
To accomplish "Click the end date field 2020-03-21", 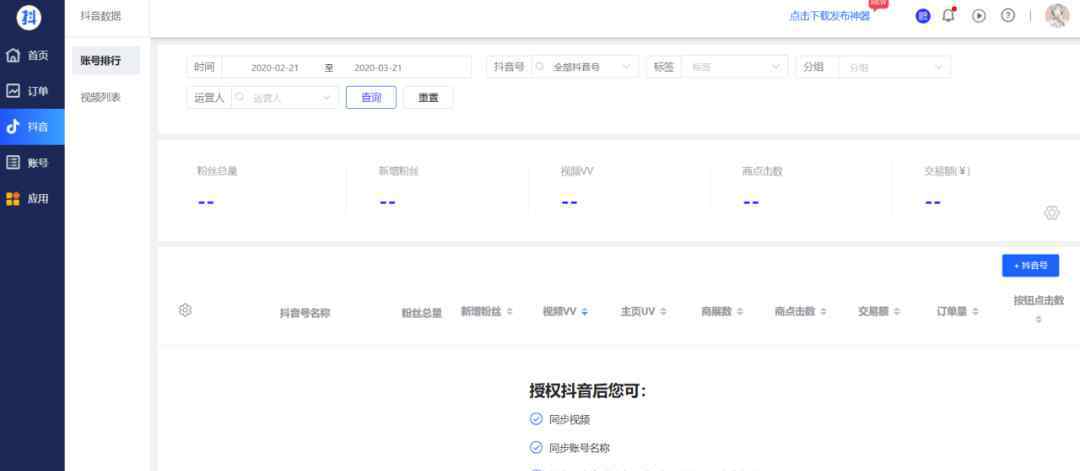I will (377, 67).
